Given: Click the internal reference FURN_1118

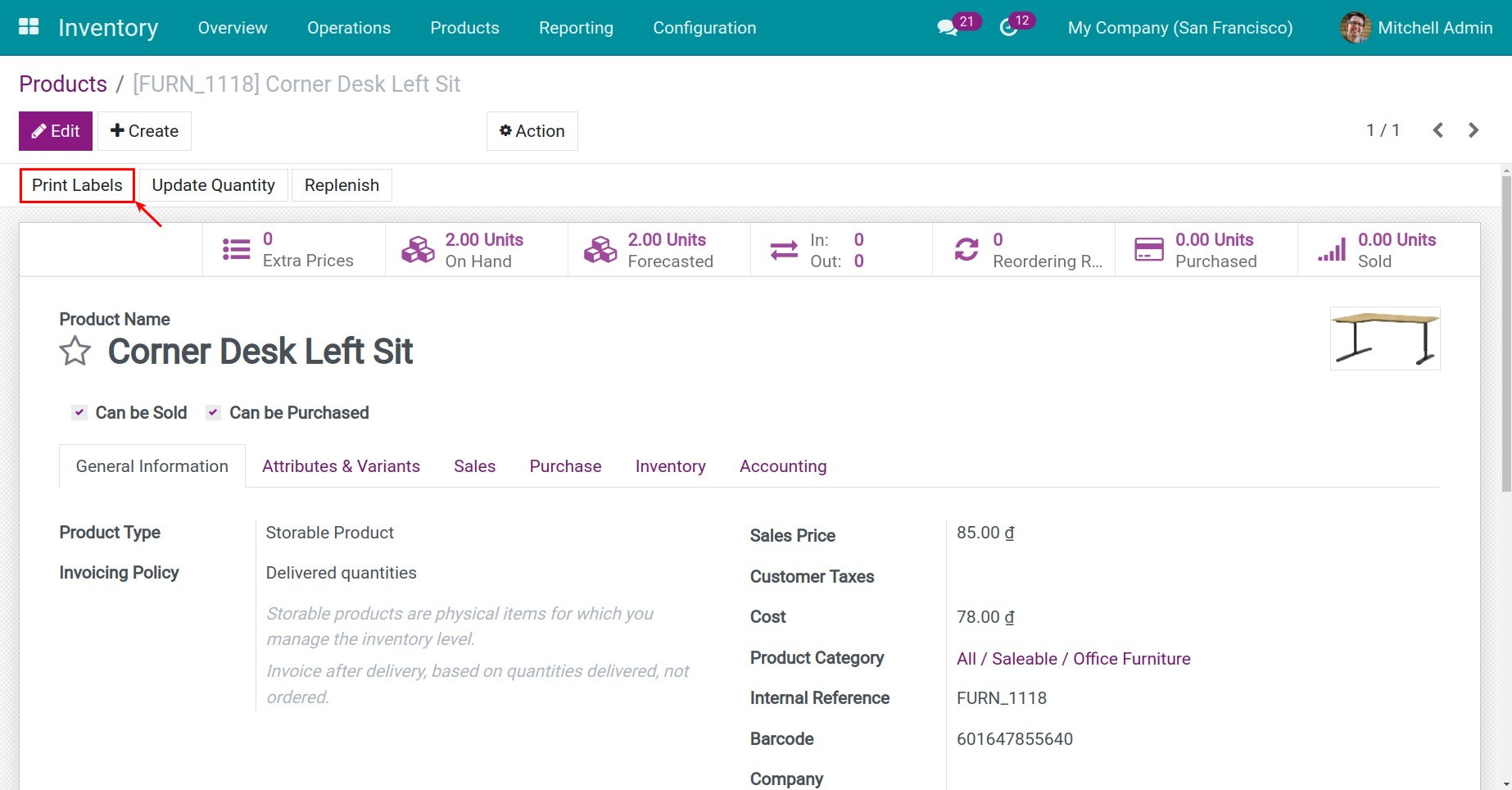Looking at the screenshot, I should [x=1002, y=698].
